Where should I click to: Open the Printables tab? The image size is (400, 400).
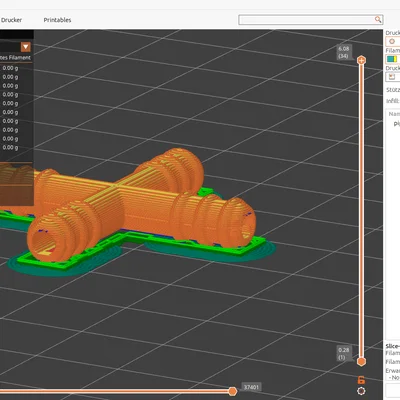click(57, 20)
